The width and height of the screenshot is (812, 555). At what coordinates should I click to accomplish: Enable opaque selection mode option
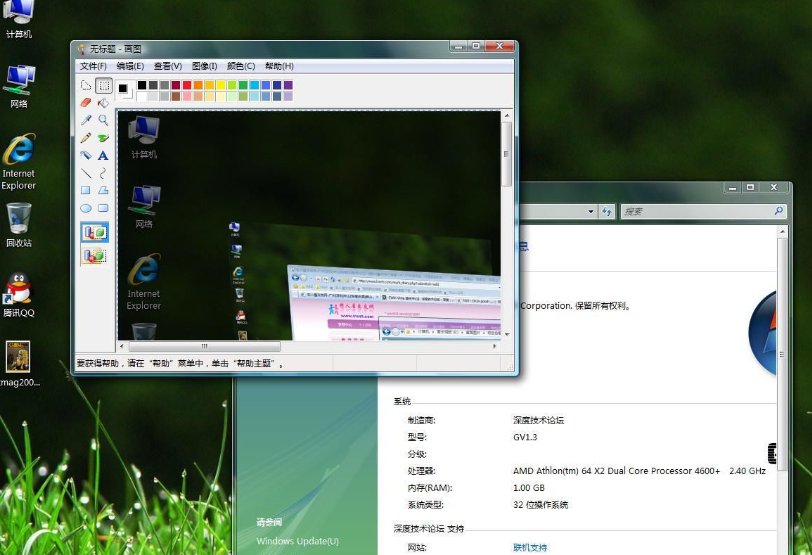(95, 232)
